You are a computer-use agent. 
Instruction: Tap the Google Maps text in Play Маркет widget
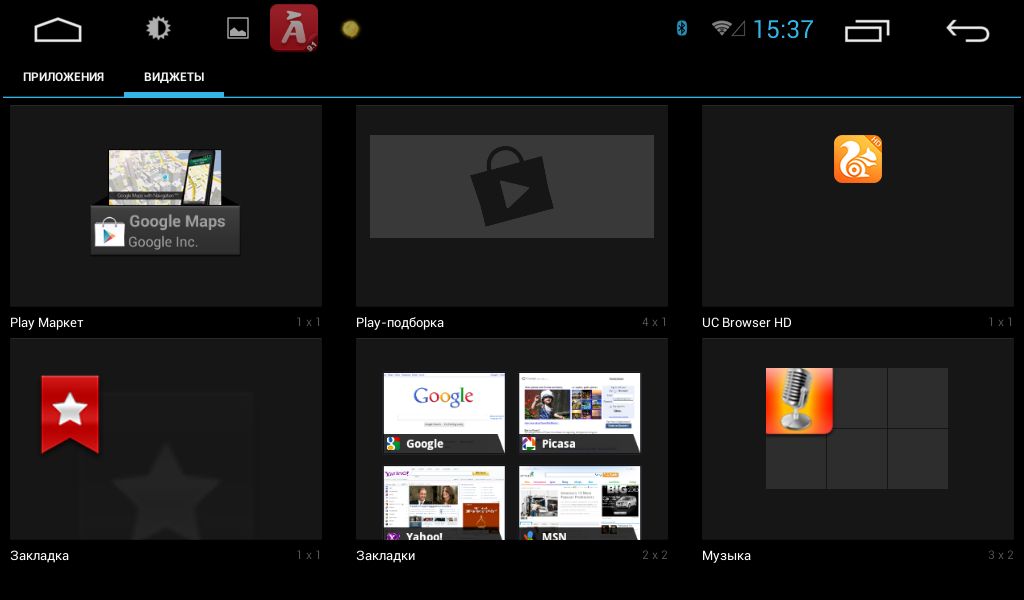[x=177, y=221]
